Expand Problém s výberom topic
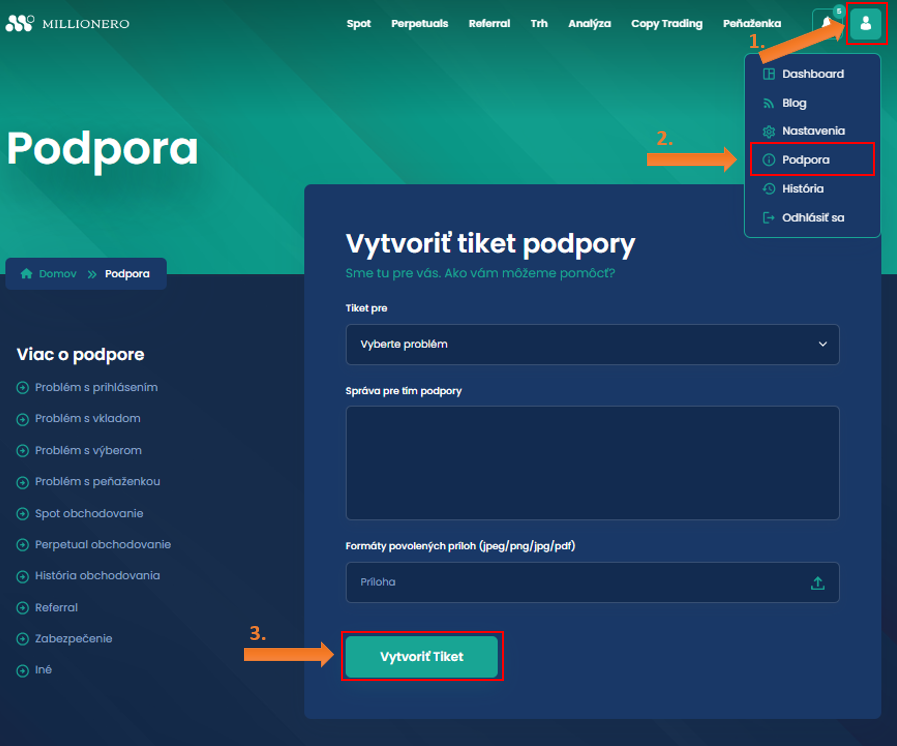Image resolution: width=897 pixels, height=746 pixels. tap(88, 450)
